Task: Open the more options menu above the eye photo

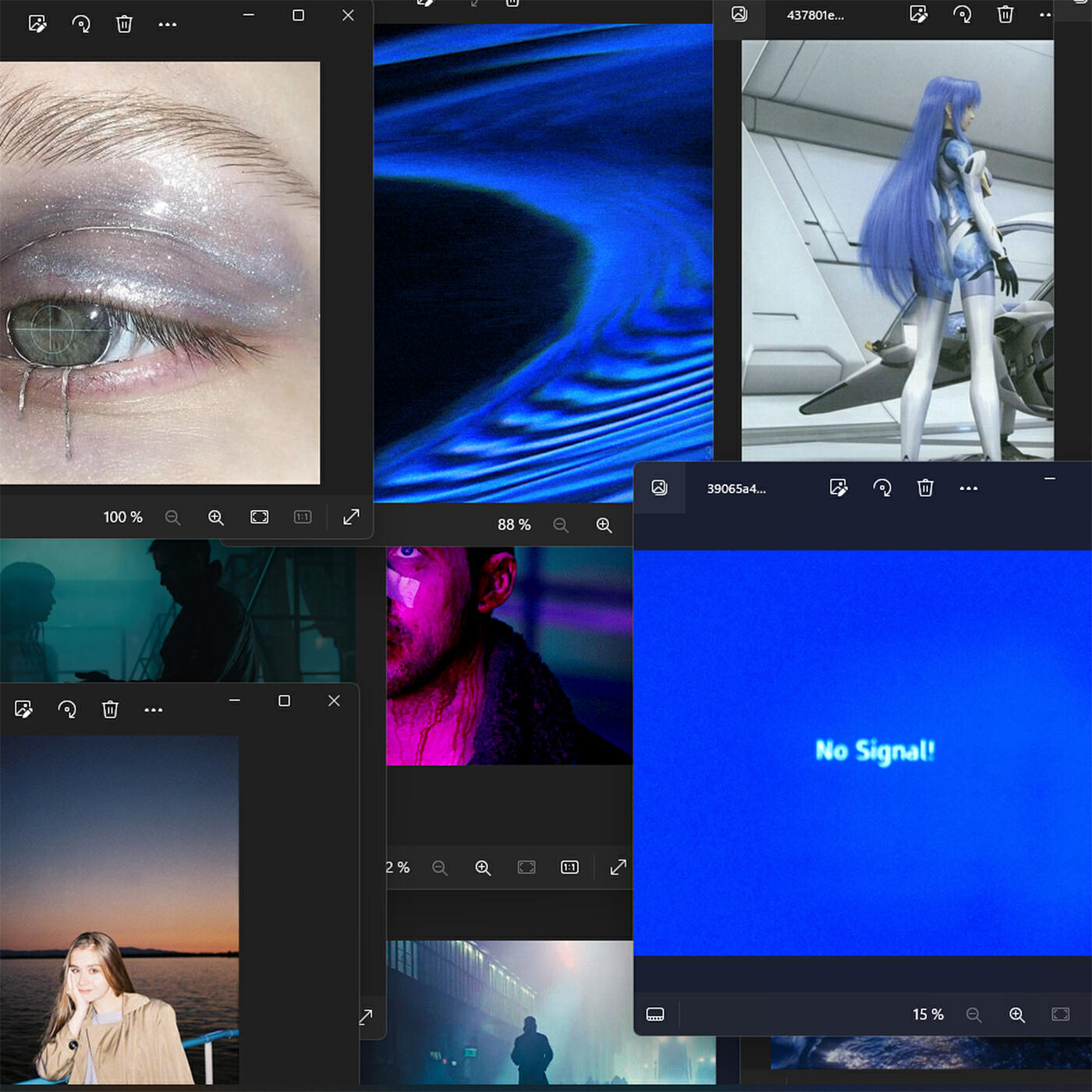Action: 167,25
